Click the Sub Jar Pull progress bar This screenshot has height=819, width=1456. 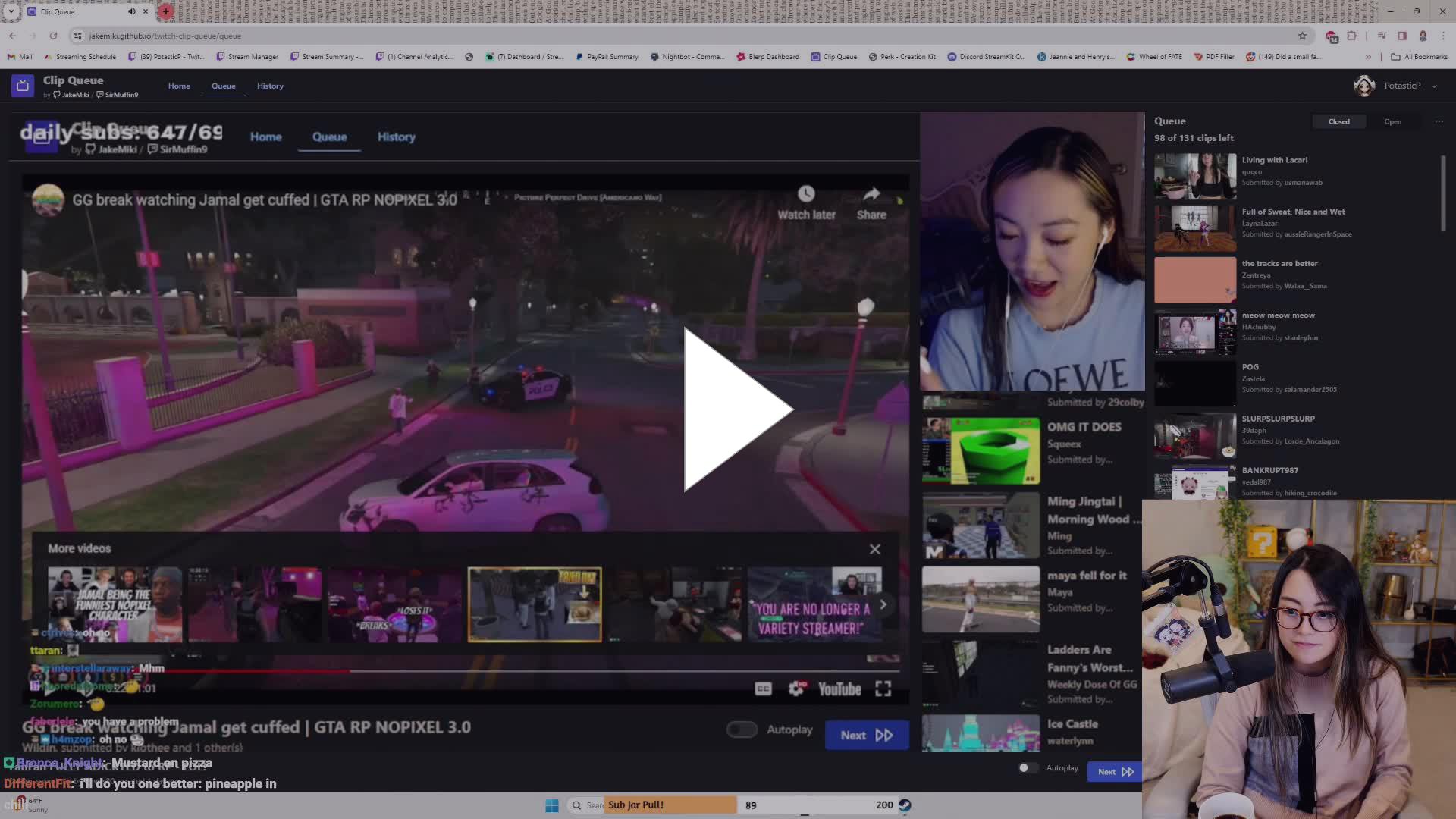pos(751,805)
